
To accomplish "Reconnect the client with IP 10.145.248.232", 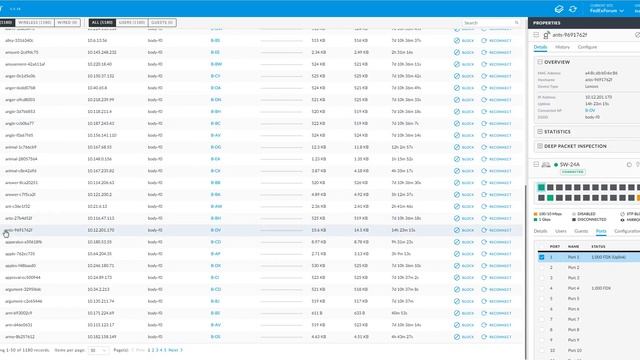I will click(x=496, y=52).
